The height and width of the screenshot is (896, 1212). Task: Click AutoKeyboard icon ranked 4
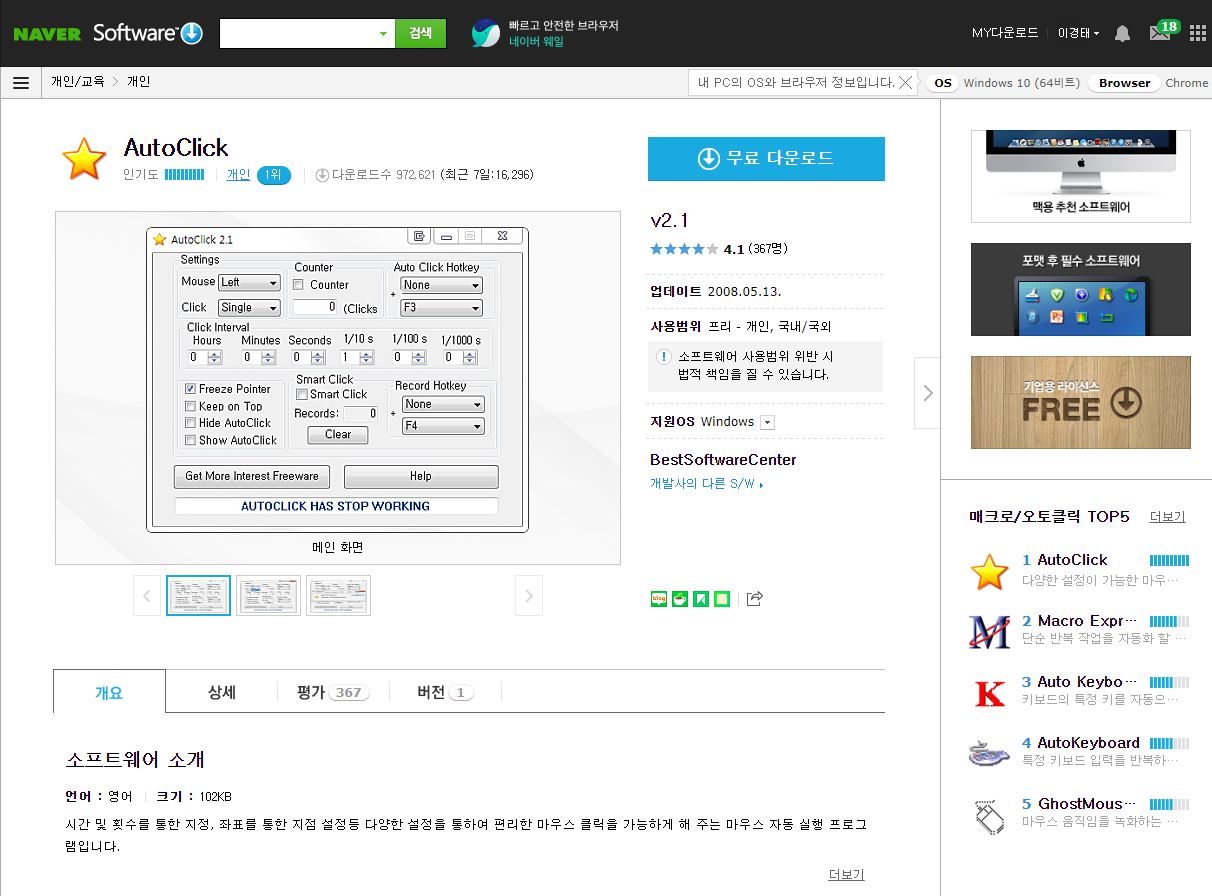990,754
